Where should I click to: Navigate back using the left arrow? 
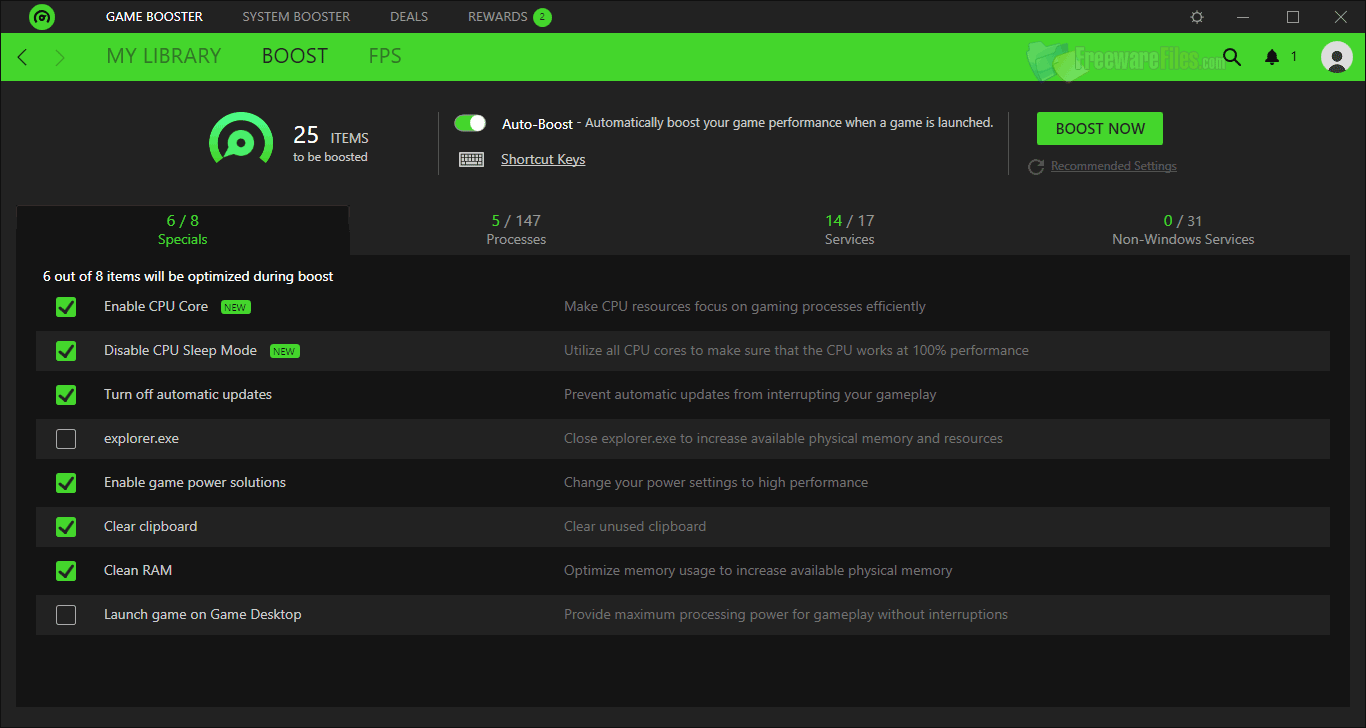21,57
